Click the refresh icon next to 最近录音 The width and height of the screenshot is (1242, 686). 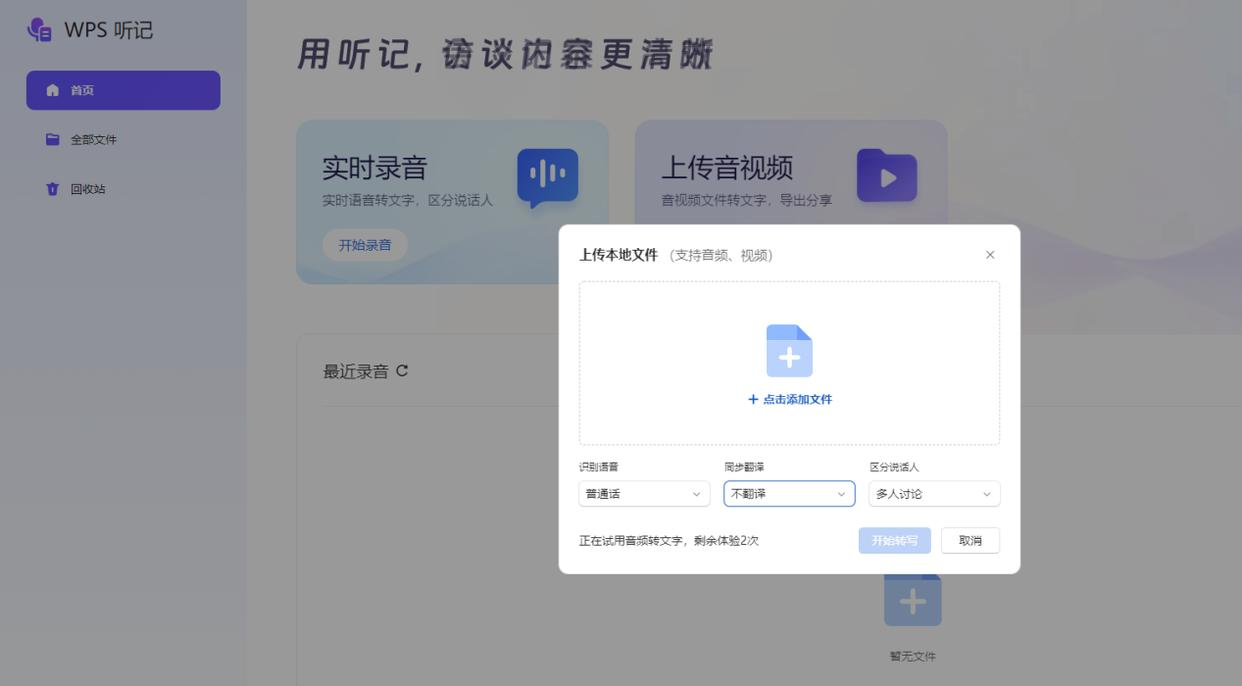[x=402, y=371]
